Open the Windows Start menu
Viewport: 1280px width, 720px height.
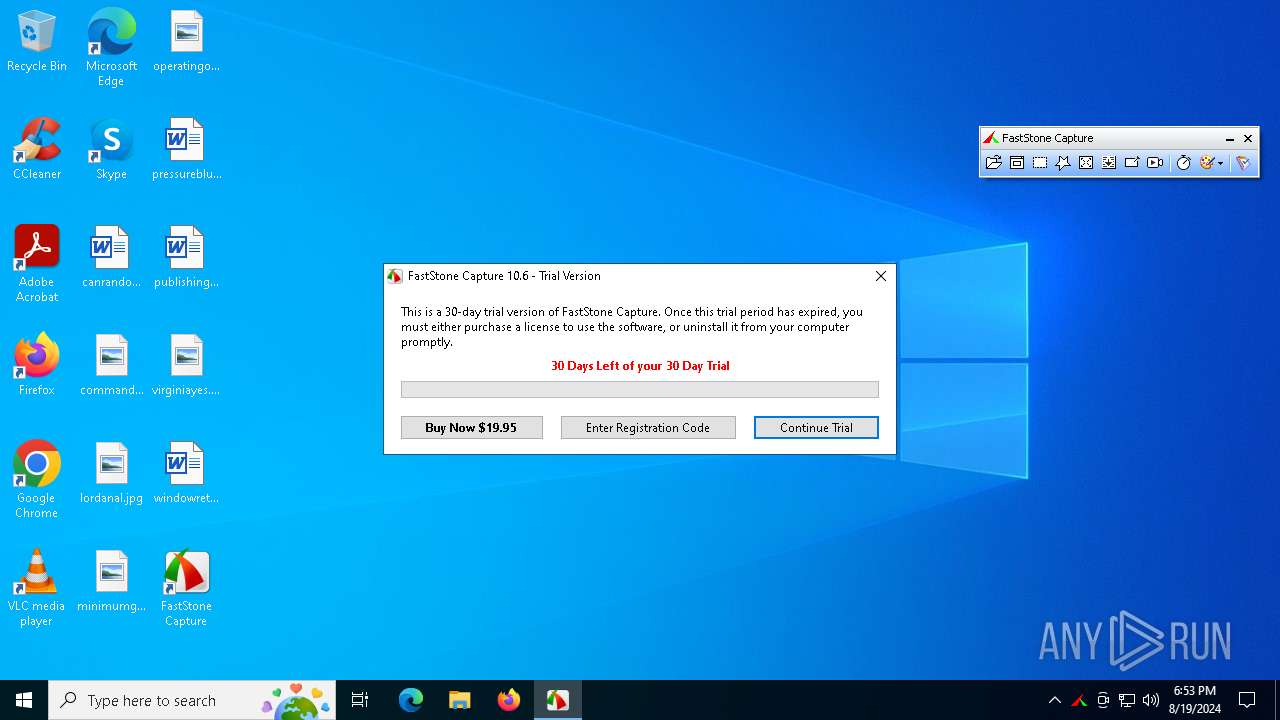pyautogui.click(x=24, y=700)
